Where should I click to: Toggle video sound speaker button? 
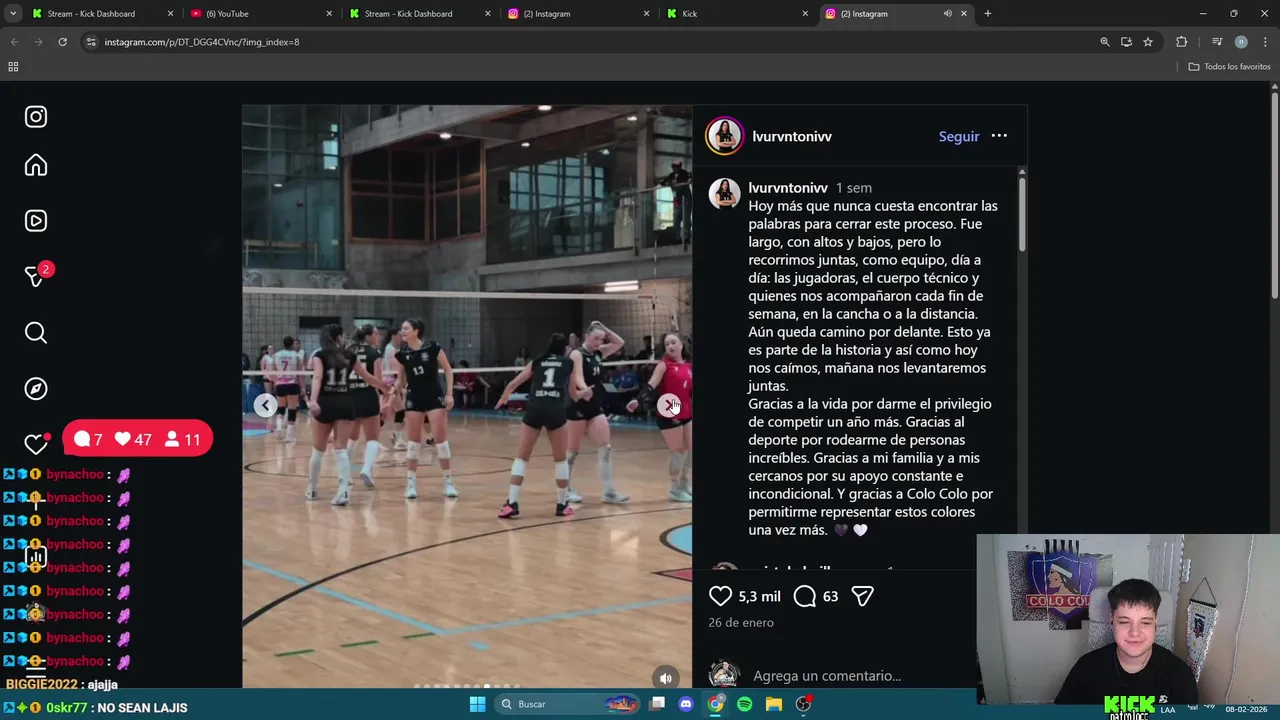click(666, 678)
